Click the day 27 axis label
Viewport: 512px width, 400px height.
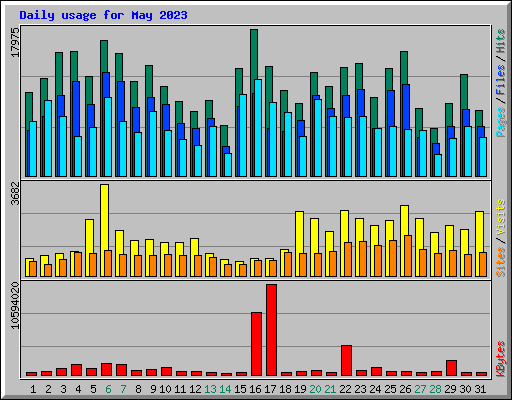pyautogui.click(x=420, y=389)
